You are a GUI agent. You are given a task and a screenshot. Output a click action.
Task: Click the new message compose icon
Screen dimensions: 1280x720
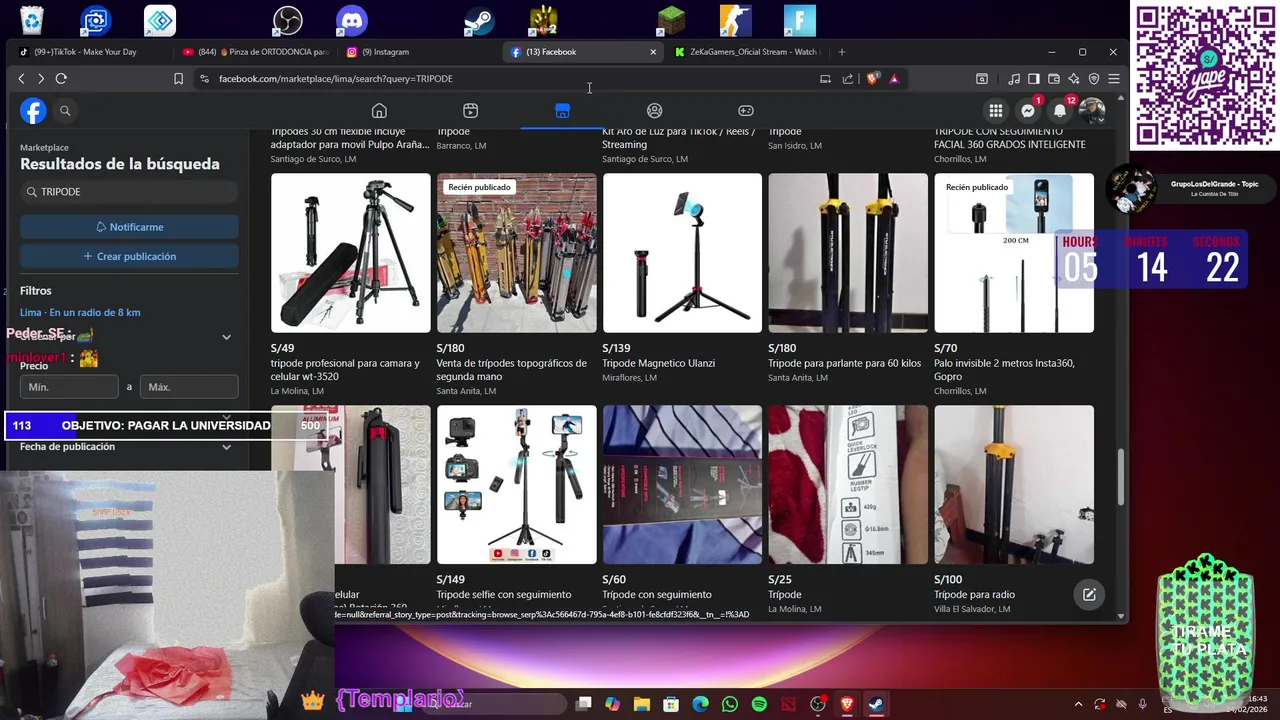[x=1089, y=595]
